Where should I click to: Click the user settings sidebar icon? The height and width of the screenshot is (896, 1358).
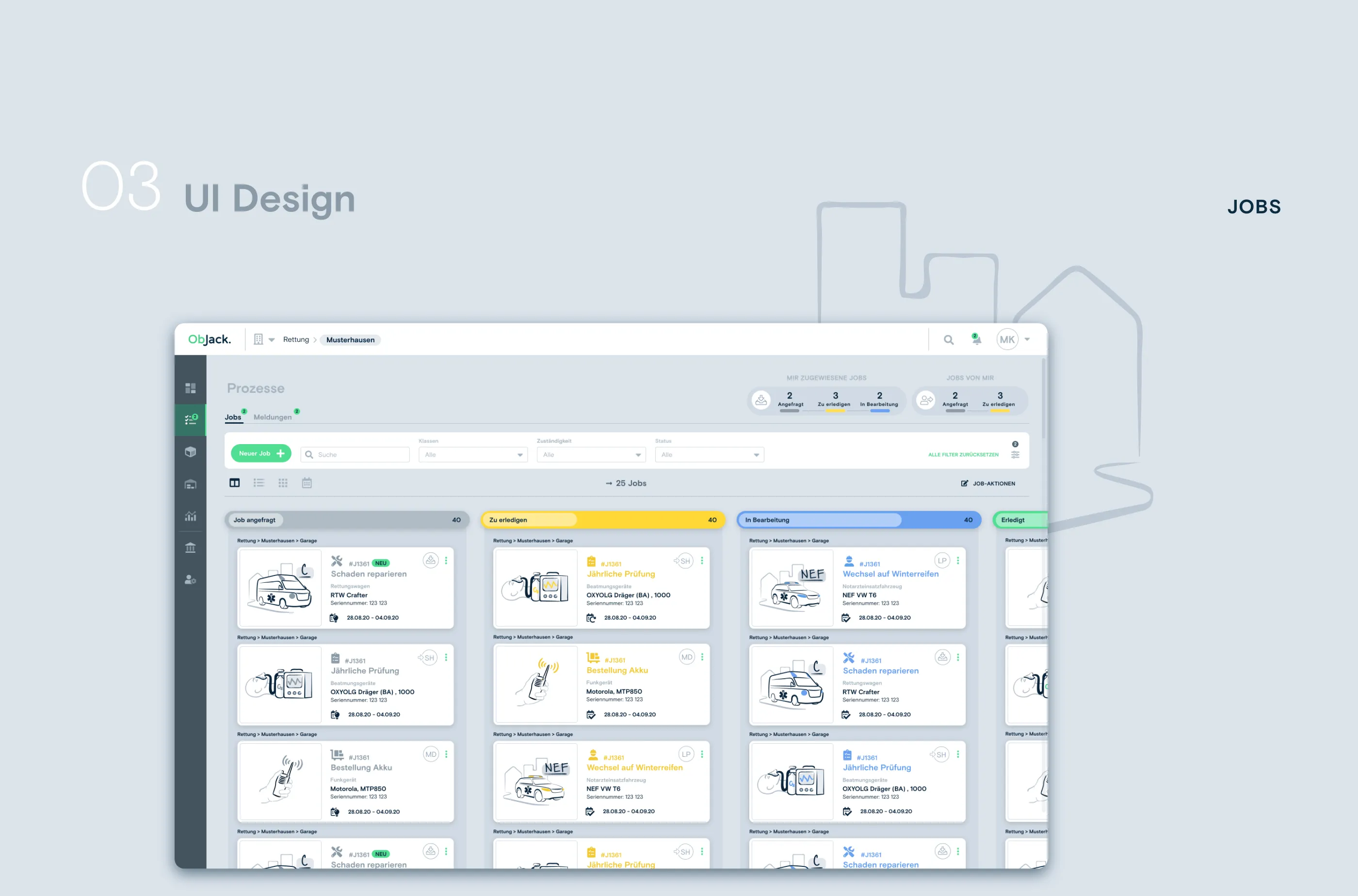190,580
